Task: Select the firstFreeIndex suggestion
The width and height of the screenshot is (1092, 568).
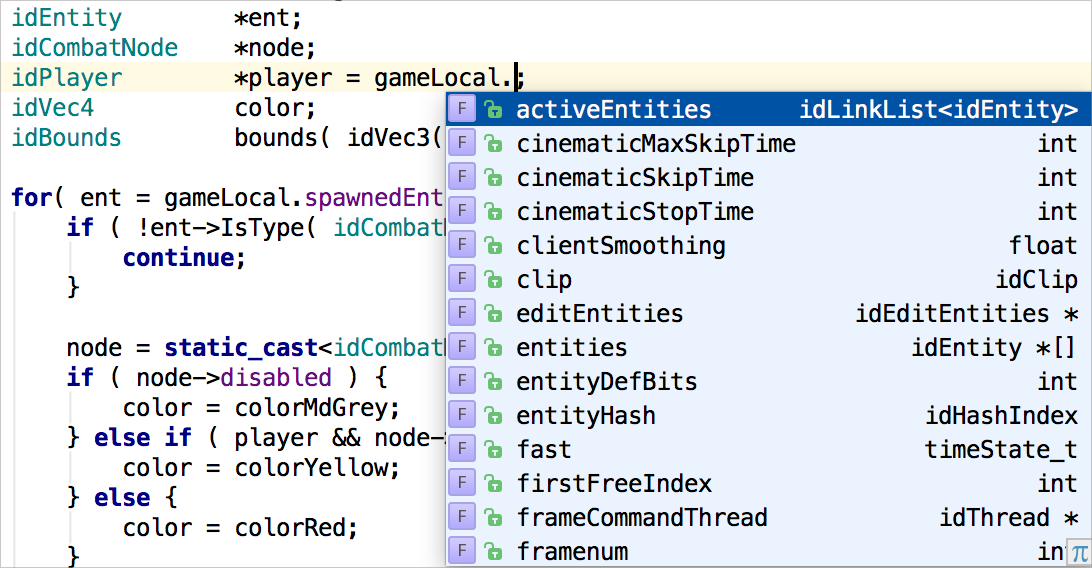Action: point(614,484)
